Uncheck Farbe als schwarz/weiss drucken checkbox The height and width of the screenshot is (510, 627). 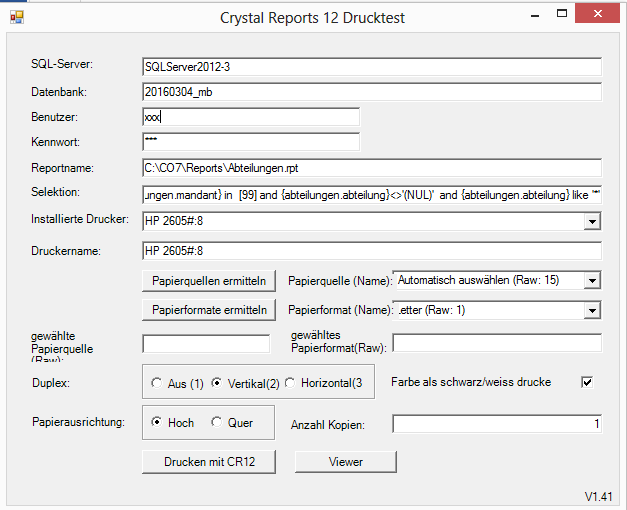click(x=587, y=382)
